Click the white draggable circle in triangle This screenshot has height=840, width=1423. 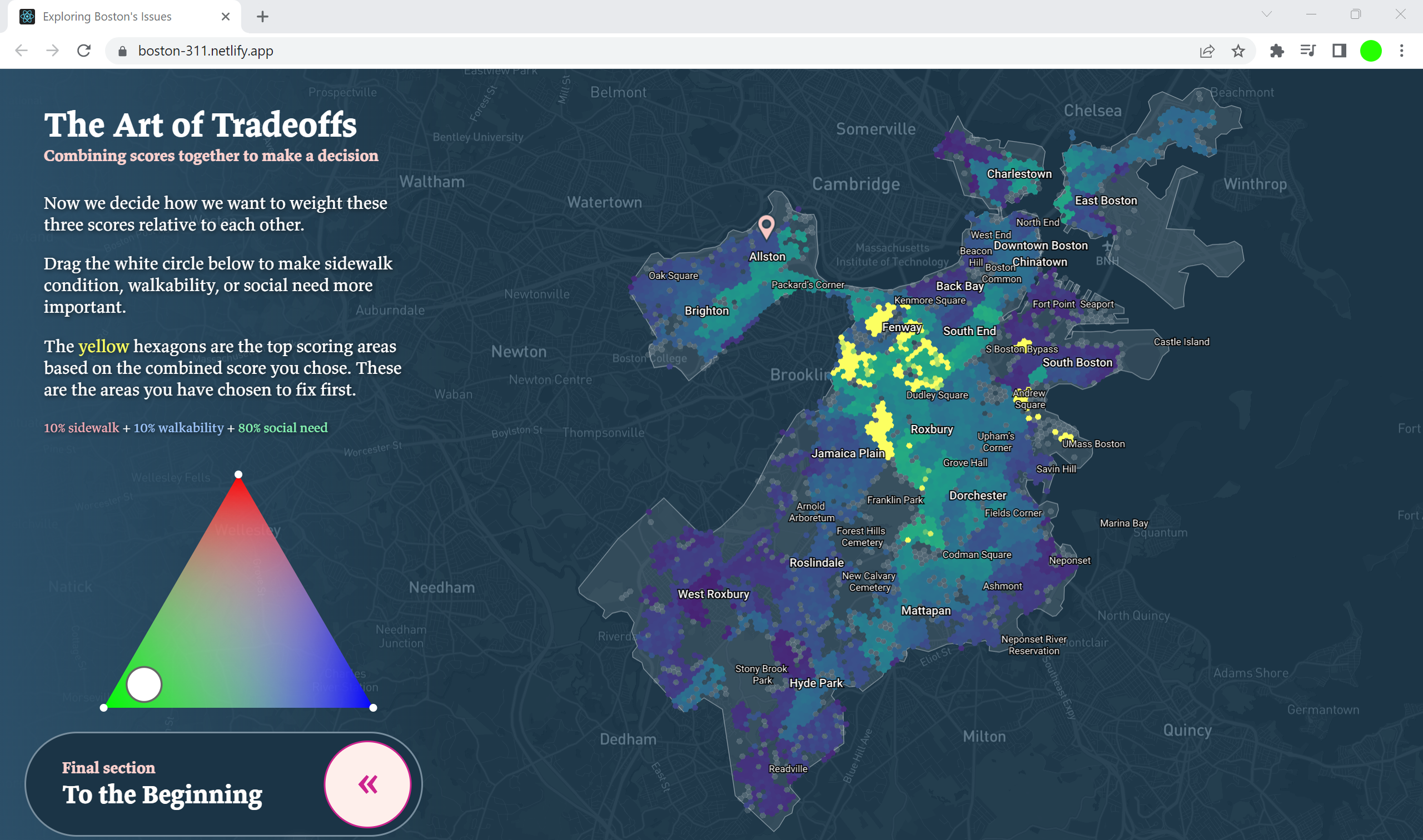pos(144,684)
